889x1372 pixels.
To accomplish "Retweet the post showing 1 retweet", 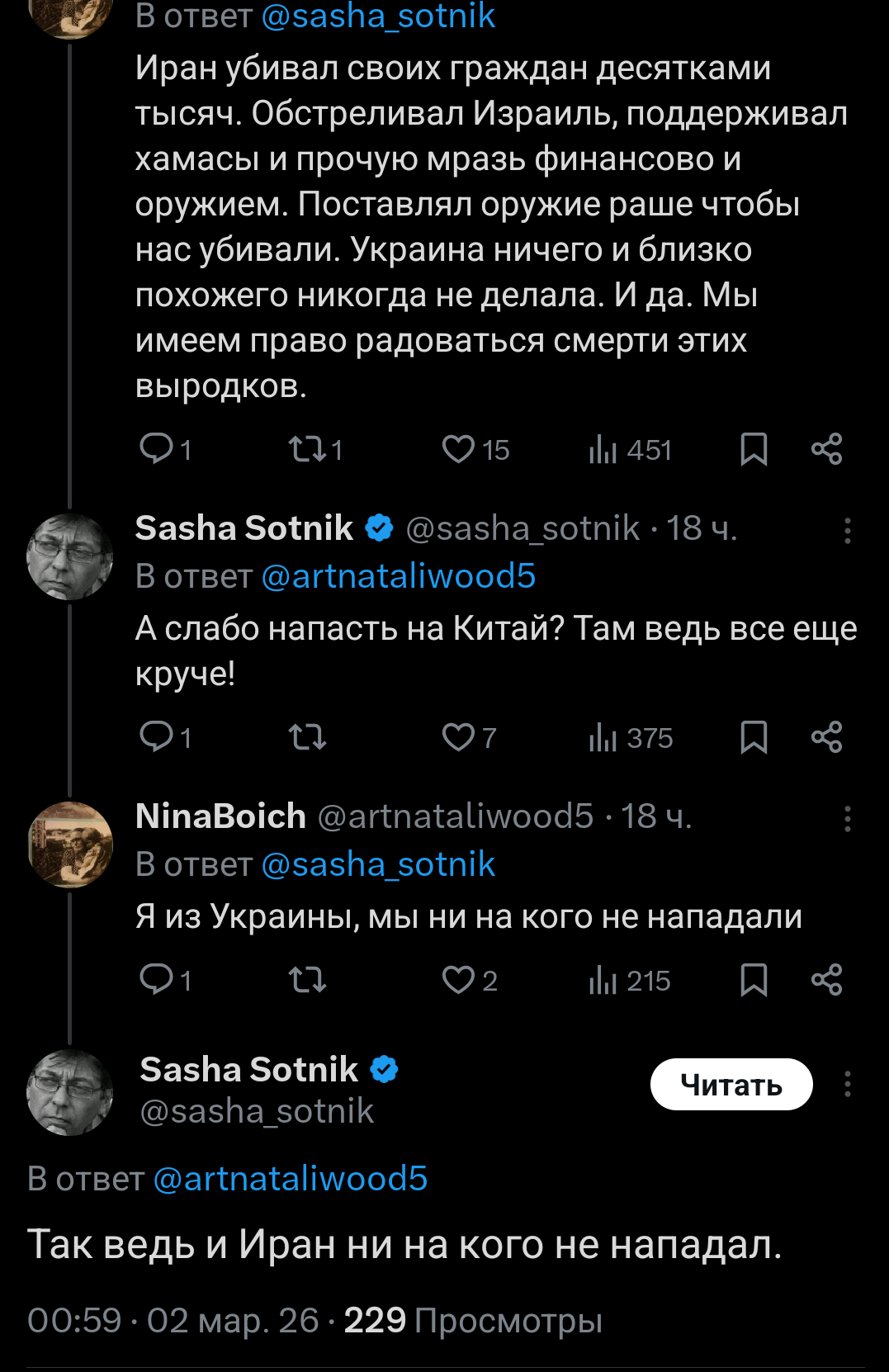I will (307, 450).
